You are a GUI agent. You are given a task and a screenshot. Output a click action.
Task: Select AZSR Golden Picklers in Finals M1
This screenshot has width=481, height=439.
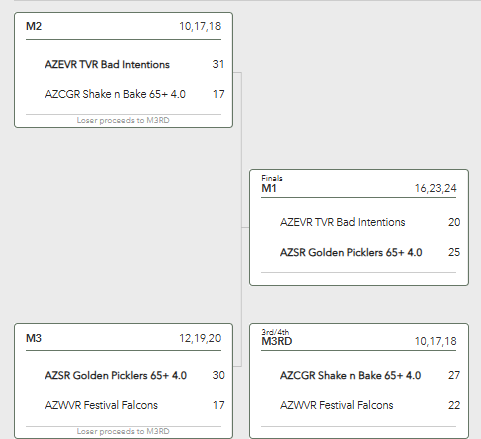pos(351,252)
